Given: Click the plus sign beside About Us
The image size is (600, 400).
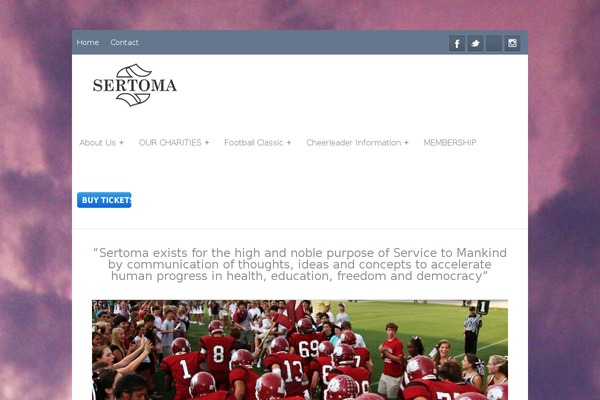Looking at the screenshot, I should 121,142.
